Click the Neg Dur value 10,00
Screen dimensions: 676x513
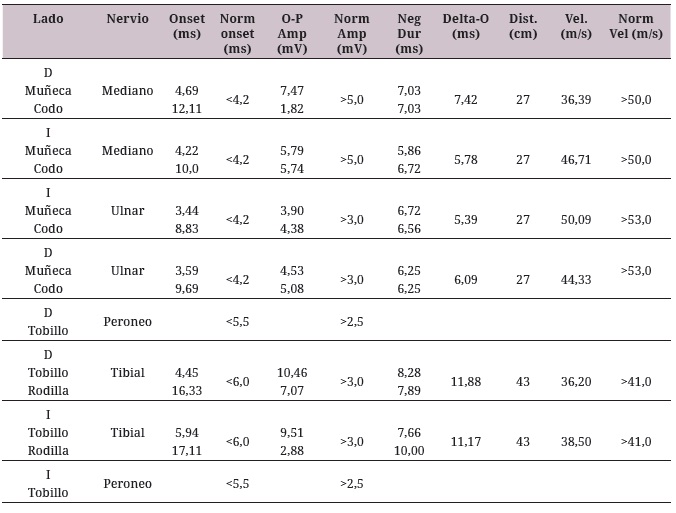click(408, 450)
